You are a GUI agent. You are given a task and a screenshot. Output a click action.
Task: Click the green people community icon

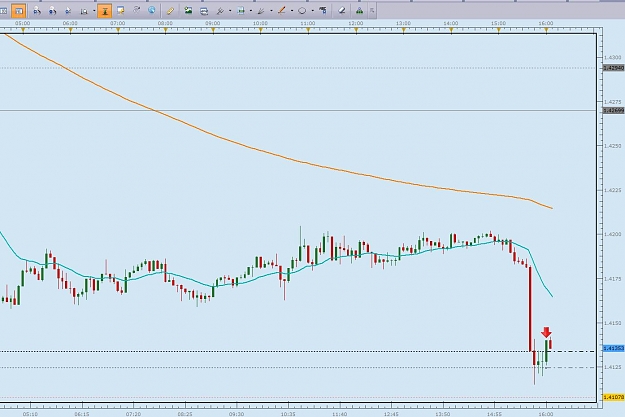coord(359,11)
